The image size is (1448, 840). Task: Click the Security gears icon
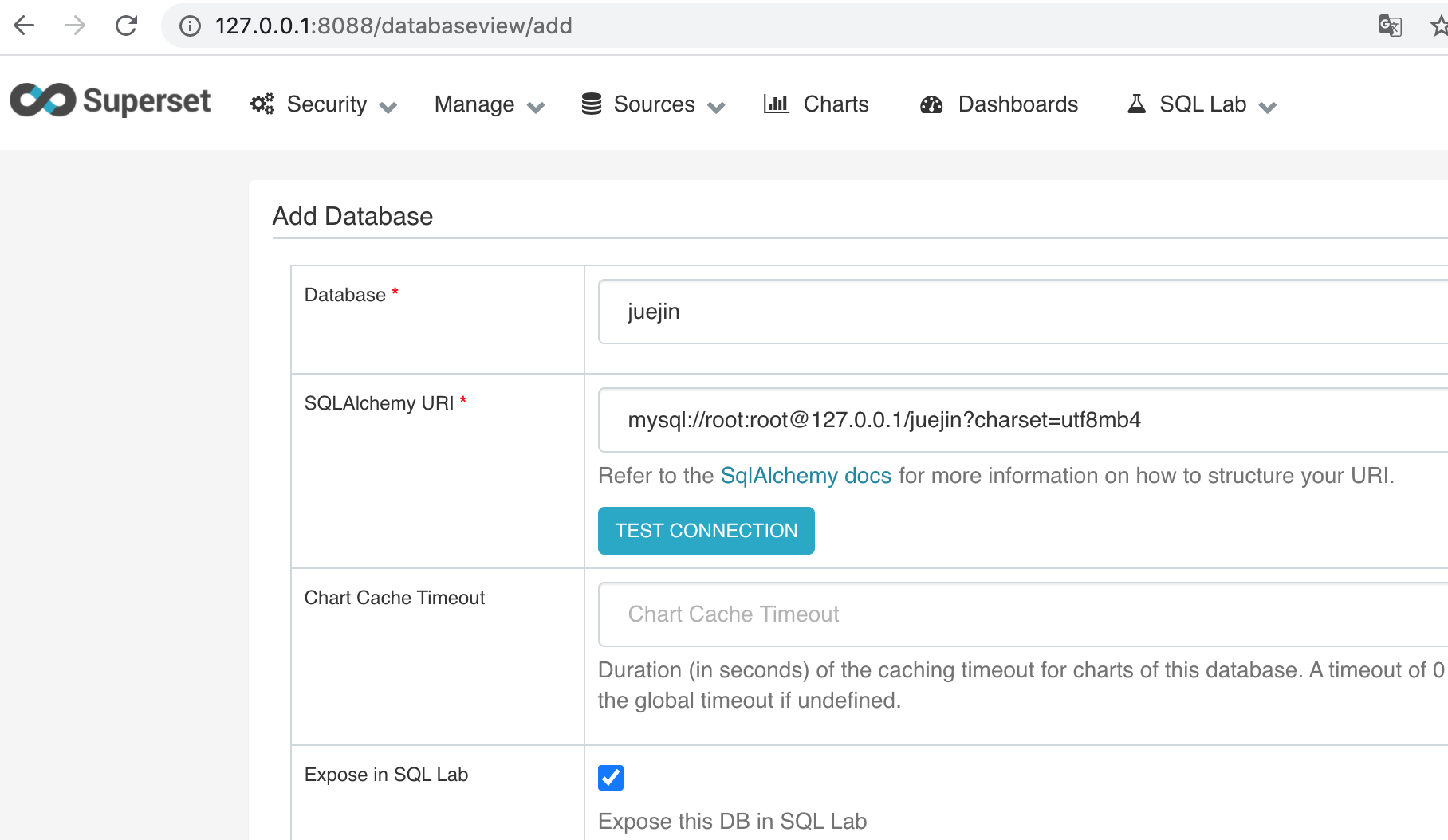pos(262,104)
